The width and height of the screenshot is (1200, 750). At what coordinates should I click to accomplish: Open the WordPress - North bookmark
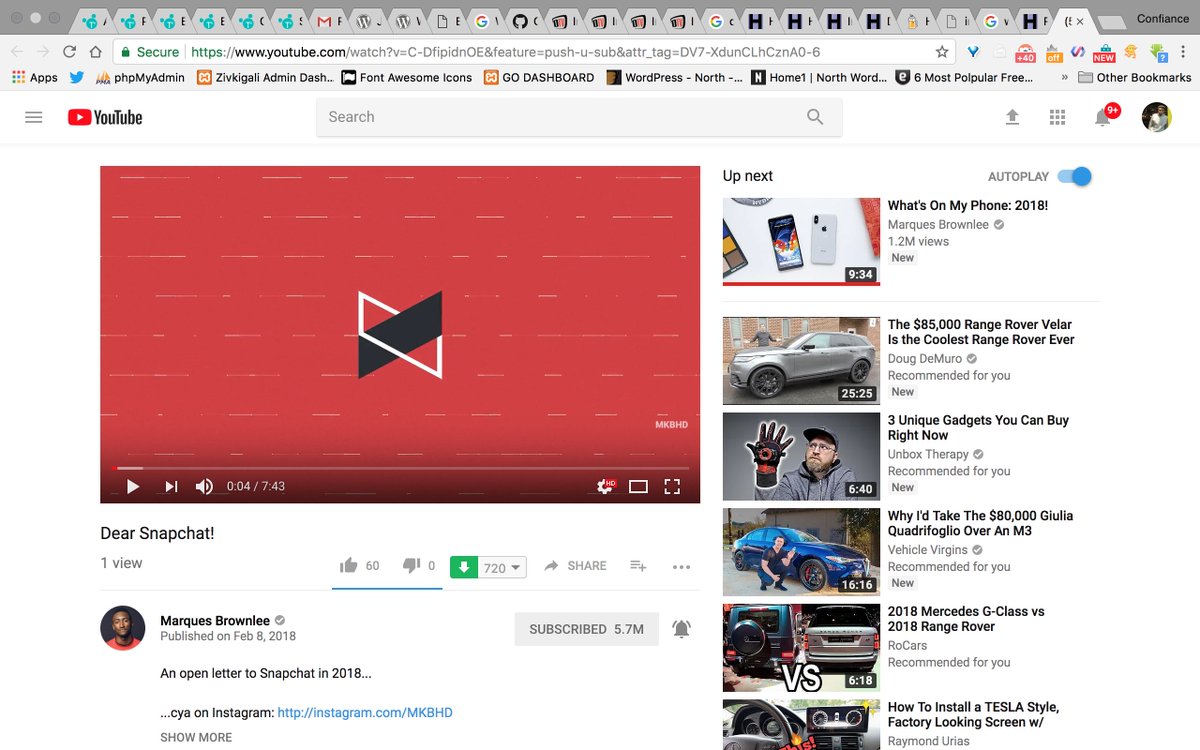click(675, 77)
